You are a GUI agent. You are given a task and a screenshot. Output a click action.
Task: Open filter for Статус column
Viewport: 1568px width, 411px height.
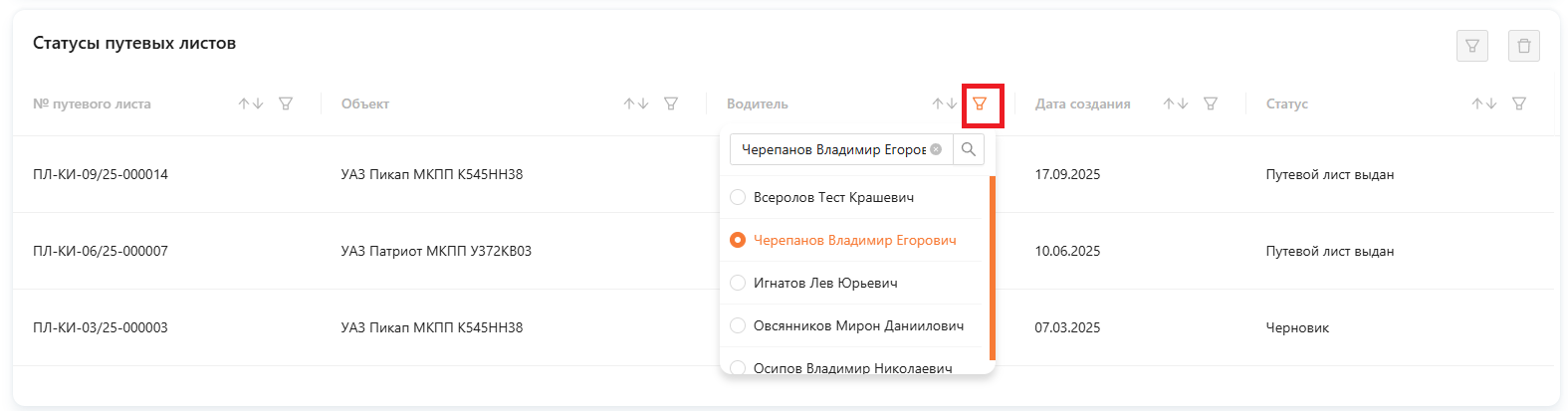1519,103
